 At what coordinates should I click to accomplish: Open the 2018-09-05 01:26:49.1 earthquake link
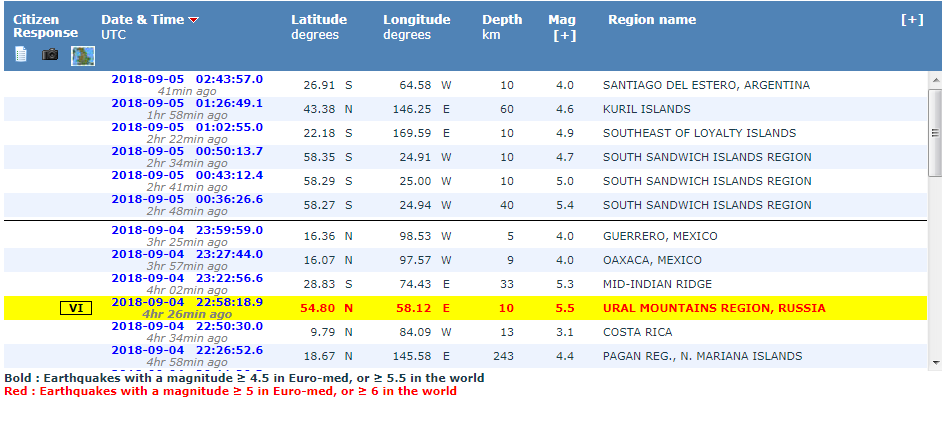coord(187,103)
